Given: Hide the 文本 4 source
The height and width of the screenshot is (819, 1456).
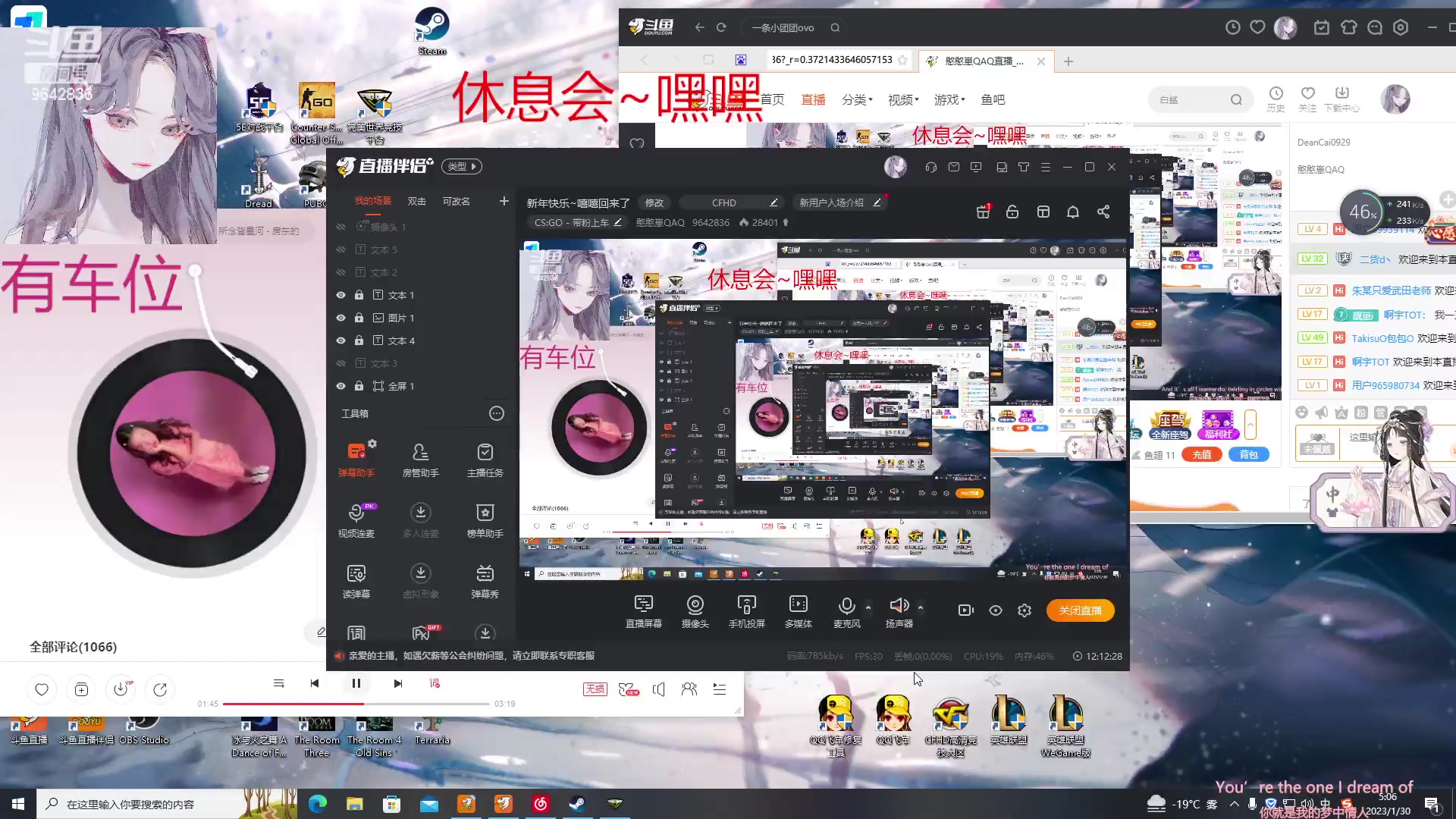Looking at the screenshot, I should pyautogui.click(x=340, y=340).
